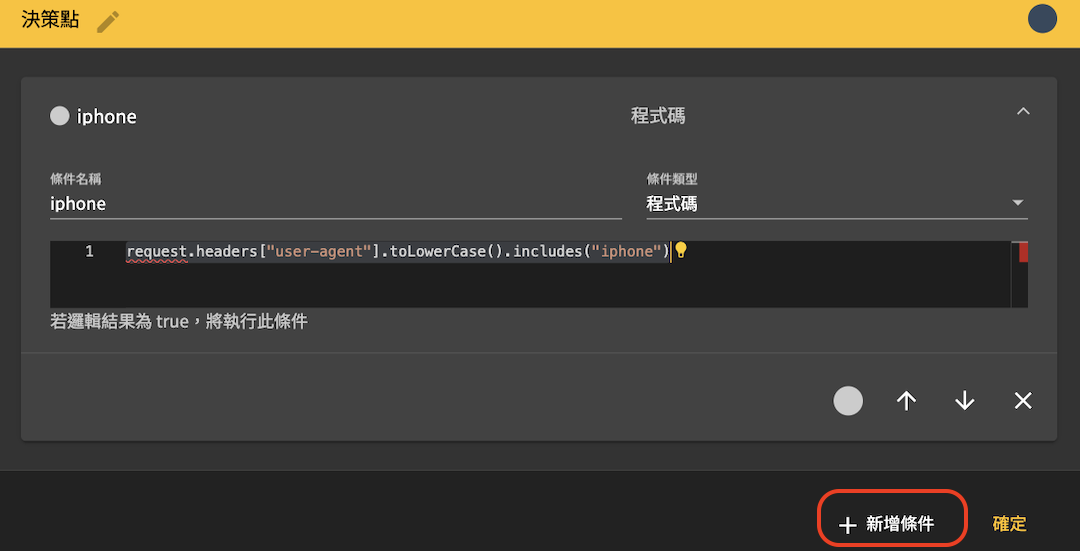Click the red marker in editor scrollbar

[x=1024, y=252]
